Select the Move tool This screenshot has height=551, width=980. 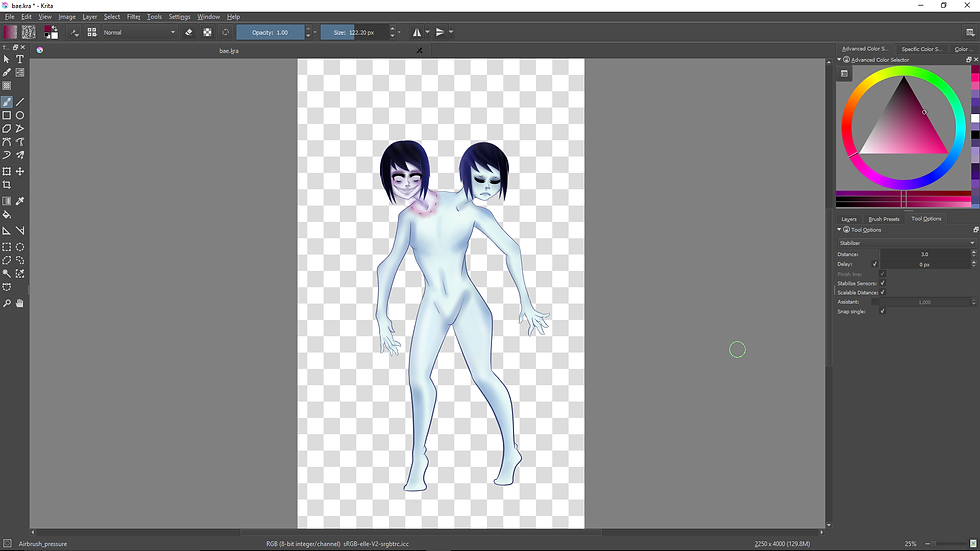(x=20, y=171)
